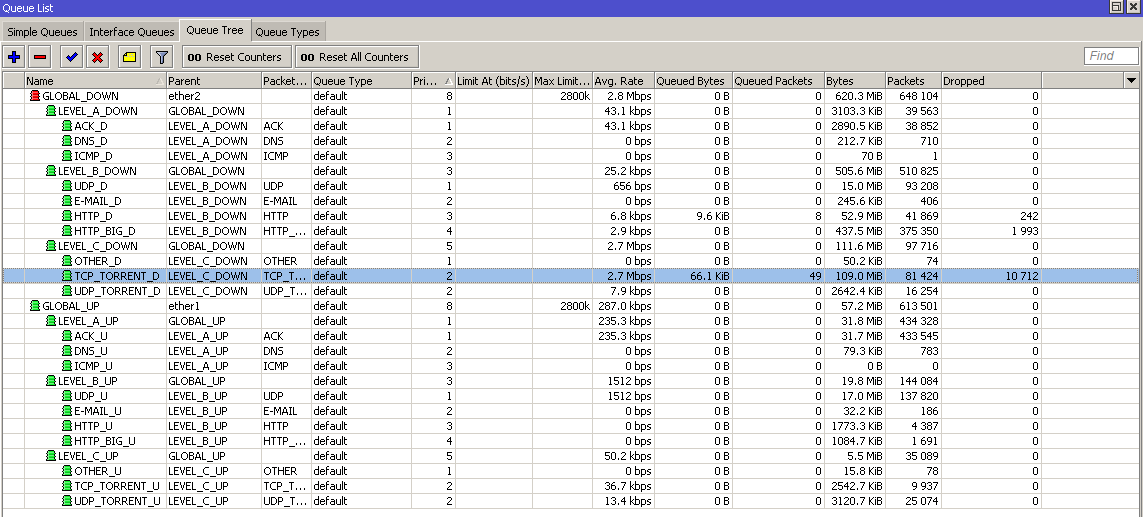Screen dimensions: 1143x517
Task: Click the 287.0 kbps avg rate cell
Action: [x=623, y=306]
